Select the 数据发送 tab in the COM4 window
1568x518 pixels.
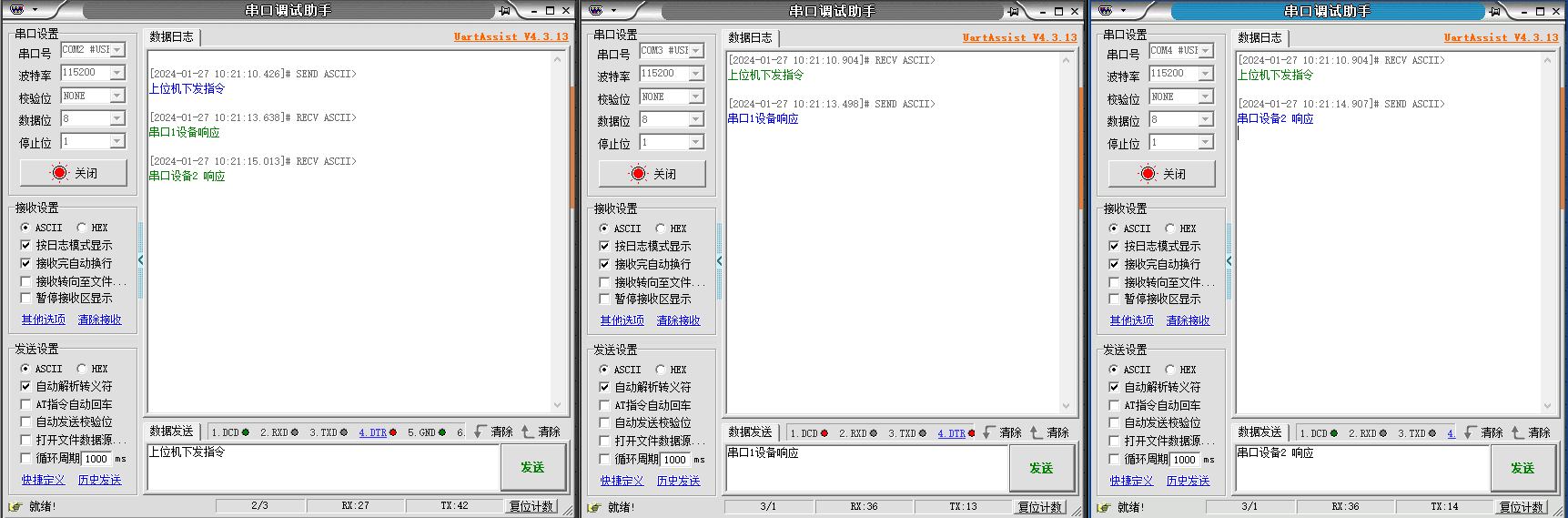coord(1259,432)
